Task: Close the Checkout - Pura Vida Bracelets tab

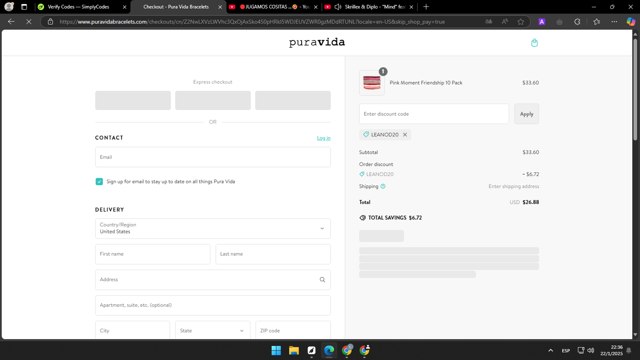Action: coord(220,7)
